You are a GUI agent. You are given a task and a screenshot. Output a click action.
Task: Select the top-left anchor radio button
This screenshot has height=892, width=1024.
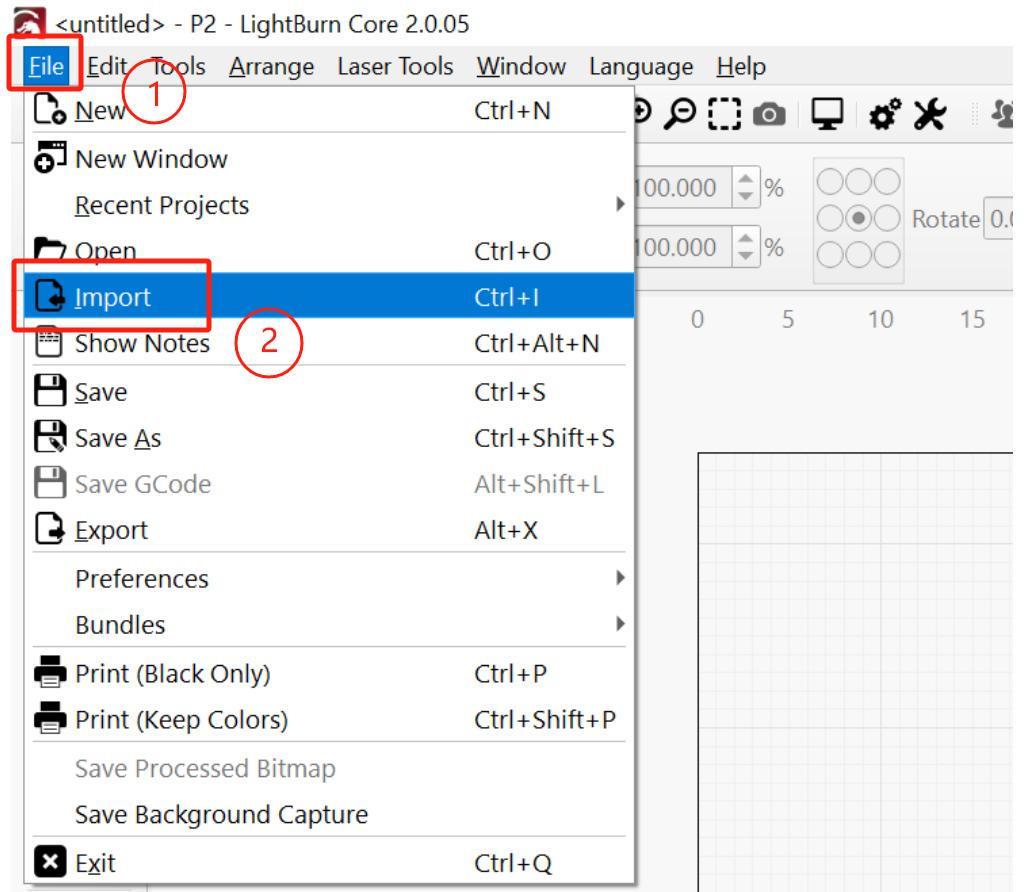tap(830, 182)
